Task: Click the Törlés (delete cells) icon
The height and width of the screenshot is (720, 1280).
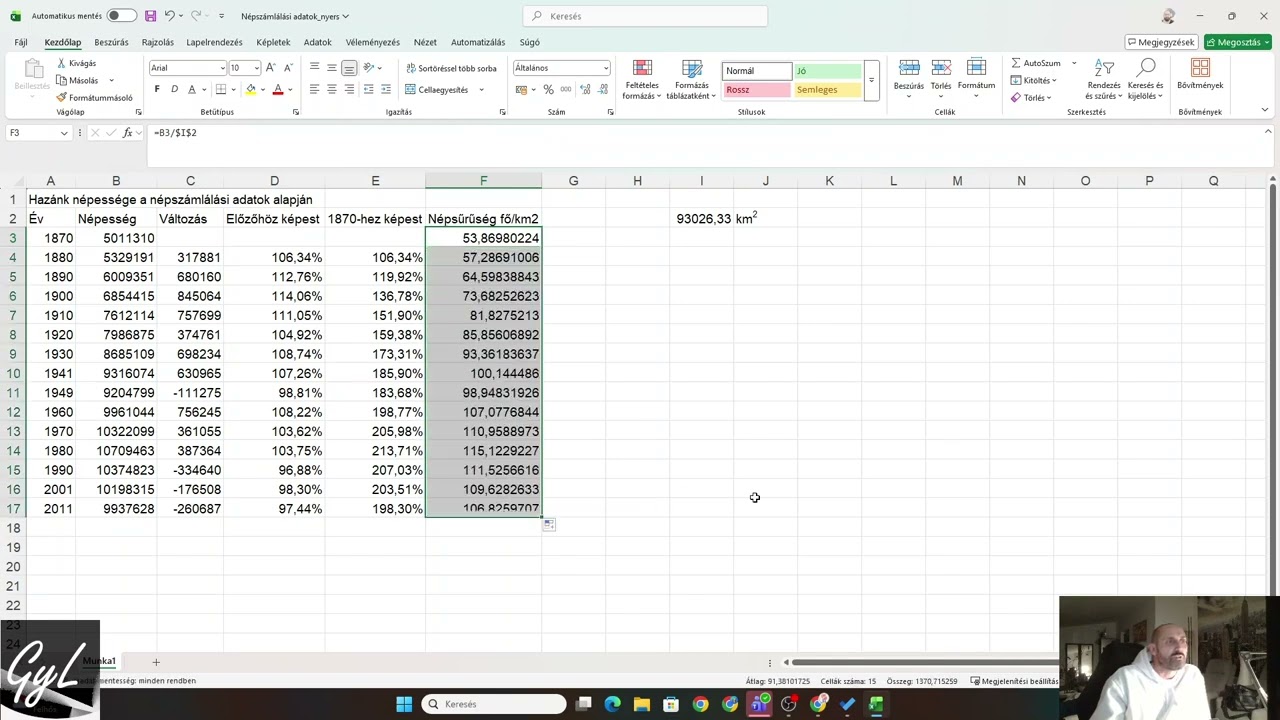Action: click(941, 68)
